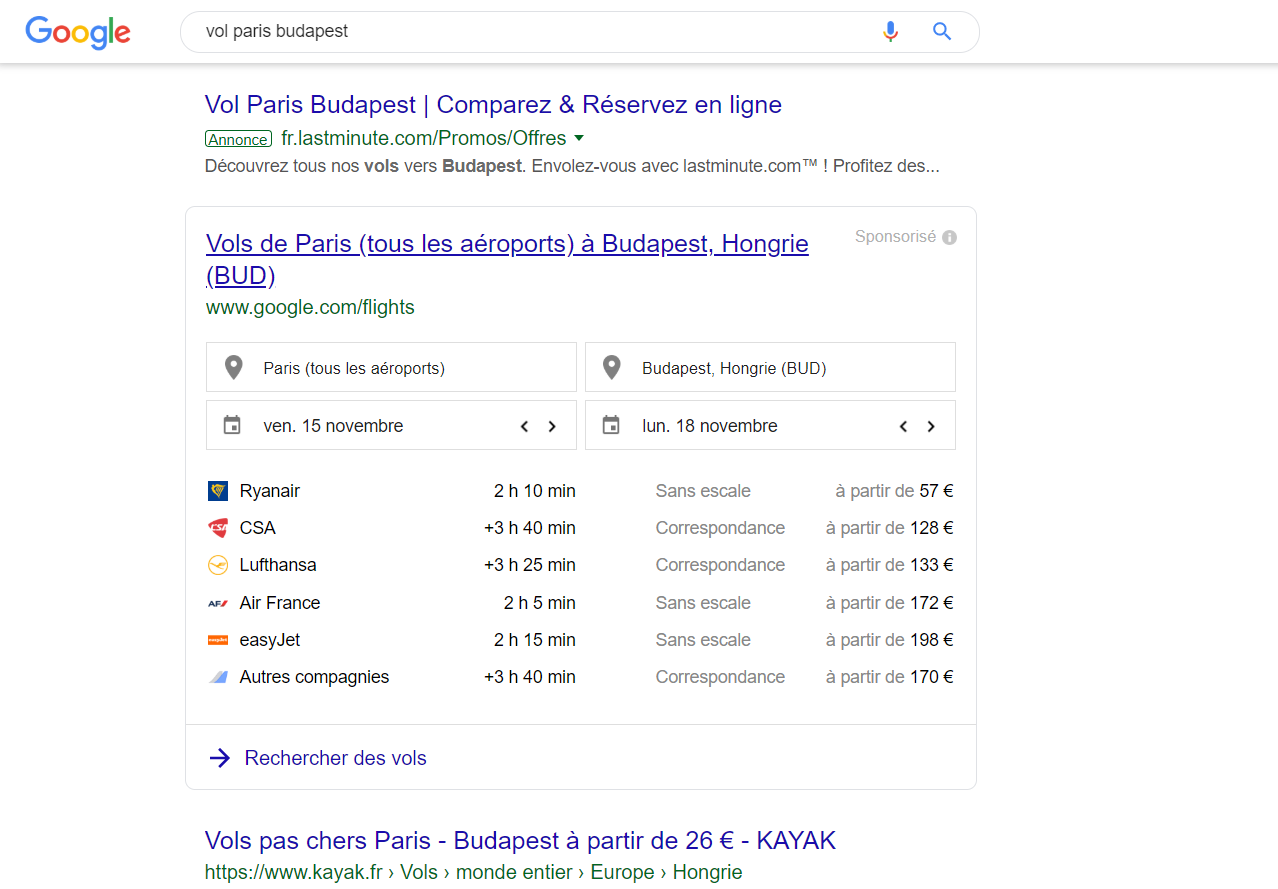Screen dimensions: 1278x889
Task: Select the CSA flight row name
Action: coord(257,528)
